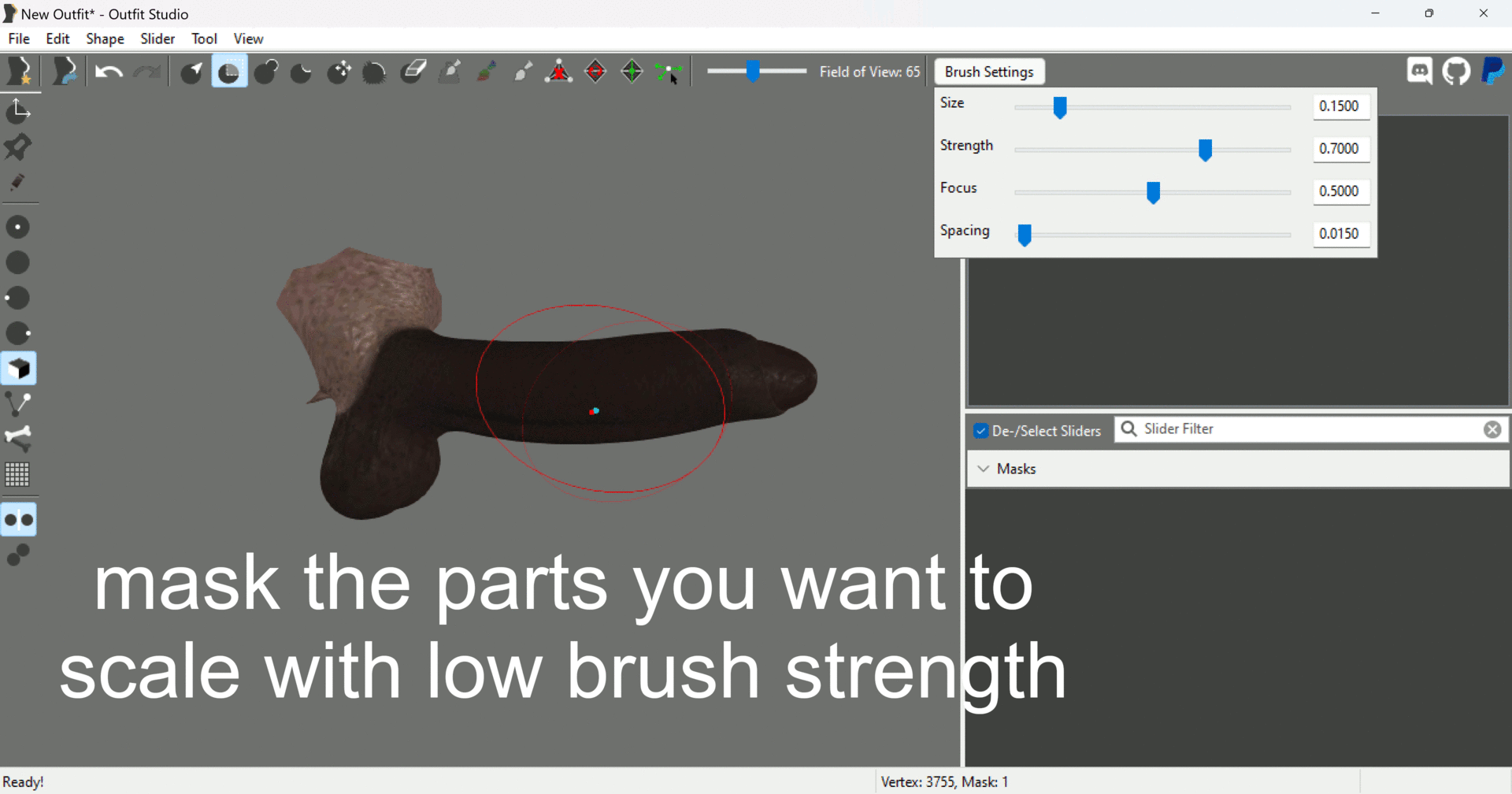Click the Spacing value field 0.0150
The image size is (1512, 794).
tap(1341, 234)
